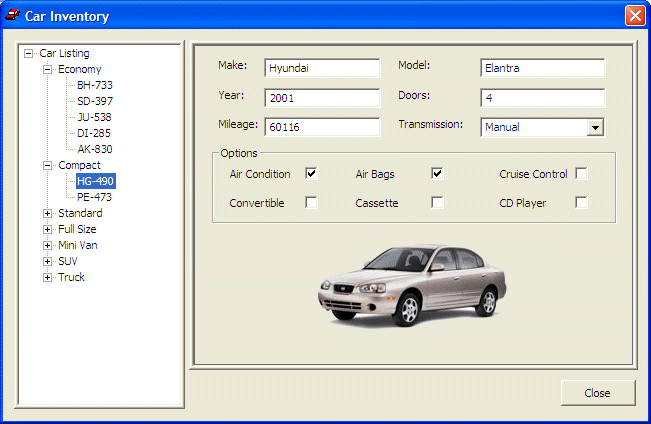The height and width of the screenshot is (424, 651).
Task: Select car AK-830 in the tree
Action: [x=95, y=149]
